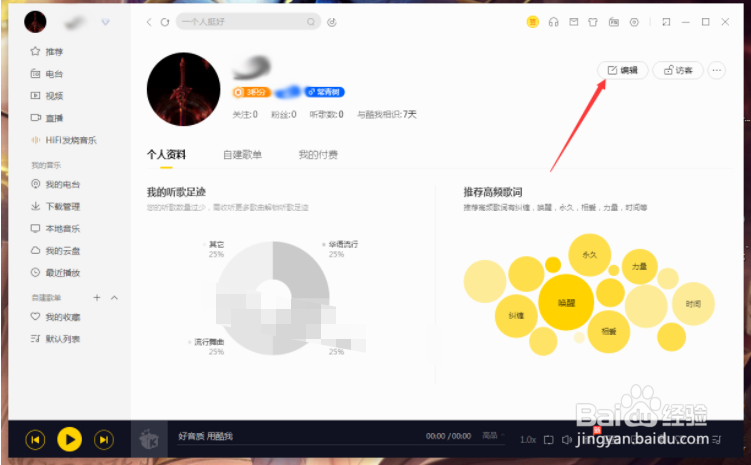This screenshot has height=465, width=751.
Task: Show 最近播放 recent plays
Action: tap(56, 272)
